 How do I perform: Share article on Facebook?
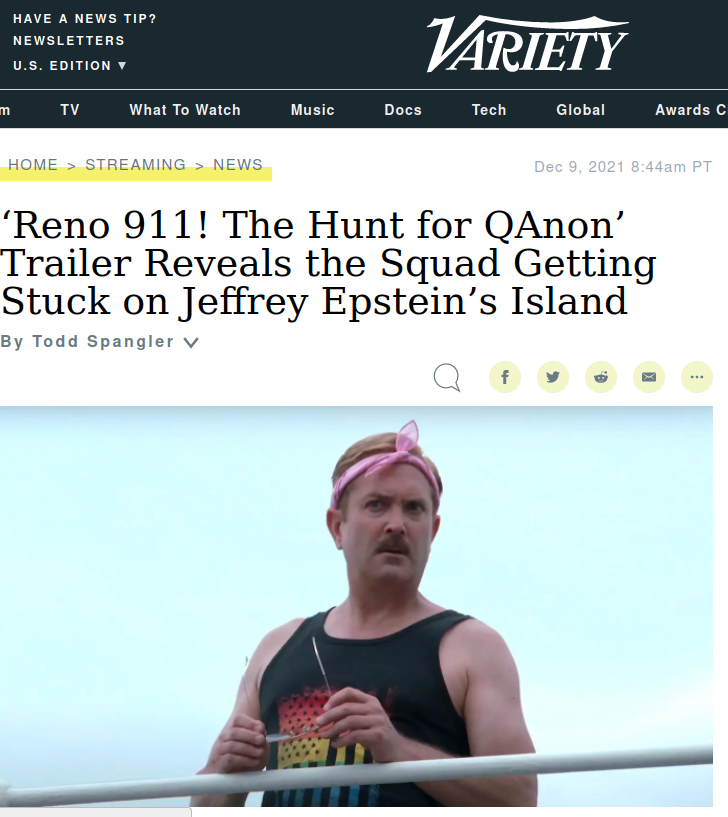click(504, 377)
